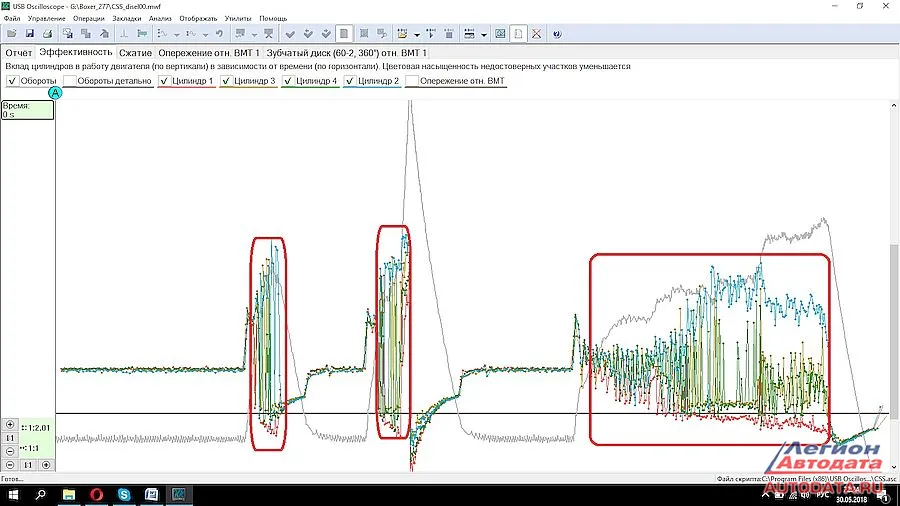Enable Опережение отн. ВМТ checkbox in legend
This screenshot has width=900, height=506.
[x=411, y=81]
